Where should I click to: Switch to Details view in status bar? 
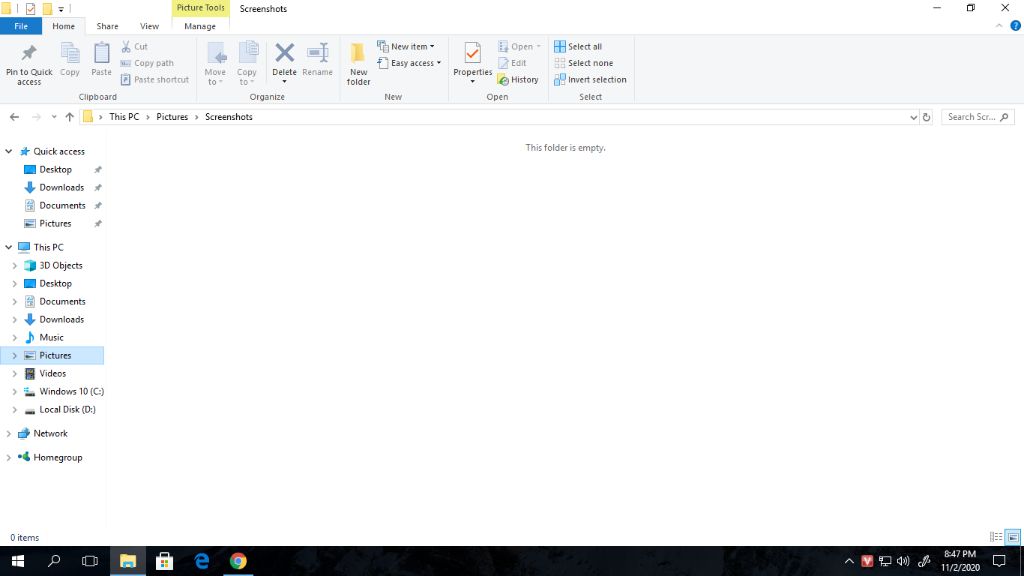[x=996, y=537]
